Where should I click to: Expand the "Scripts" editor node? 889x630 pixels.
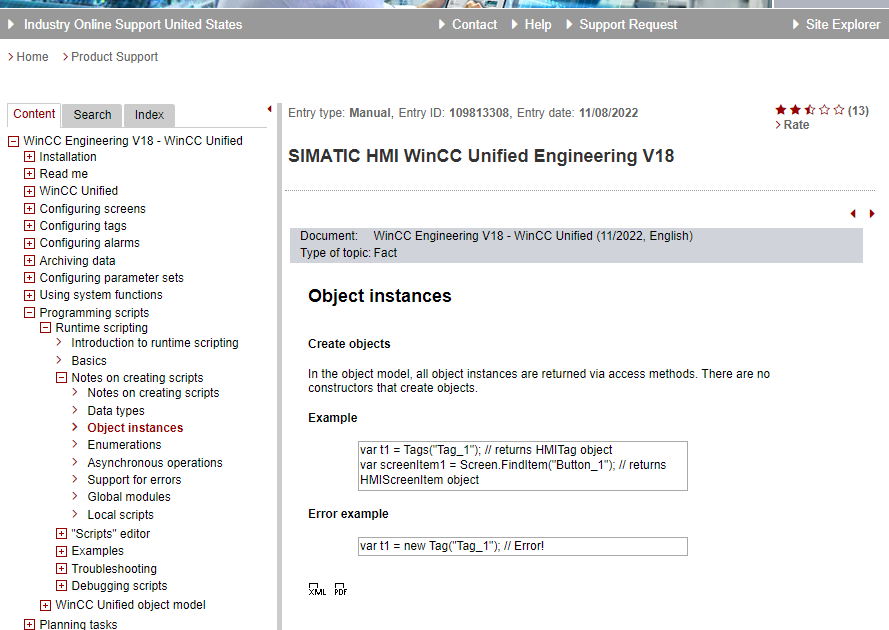(x=61, y=534)
